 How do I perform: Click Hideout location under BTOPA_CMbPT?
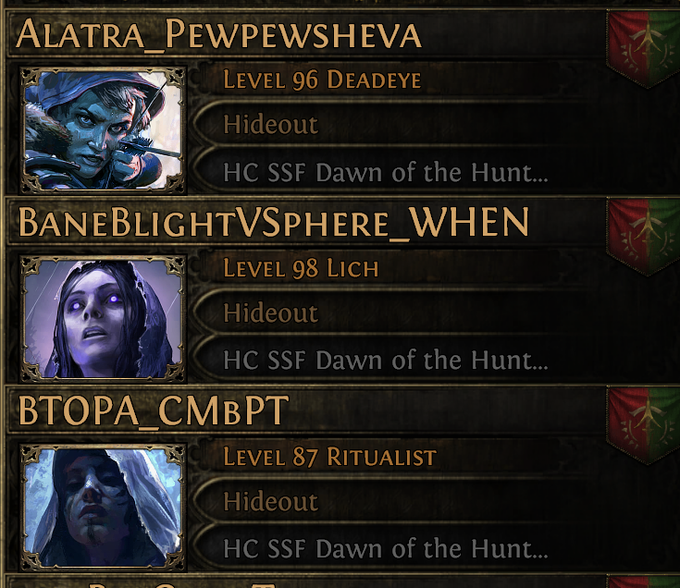[271, 501]
